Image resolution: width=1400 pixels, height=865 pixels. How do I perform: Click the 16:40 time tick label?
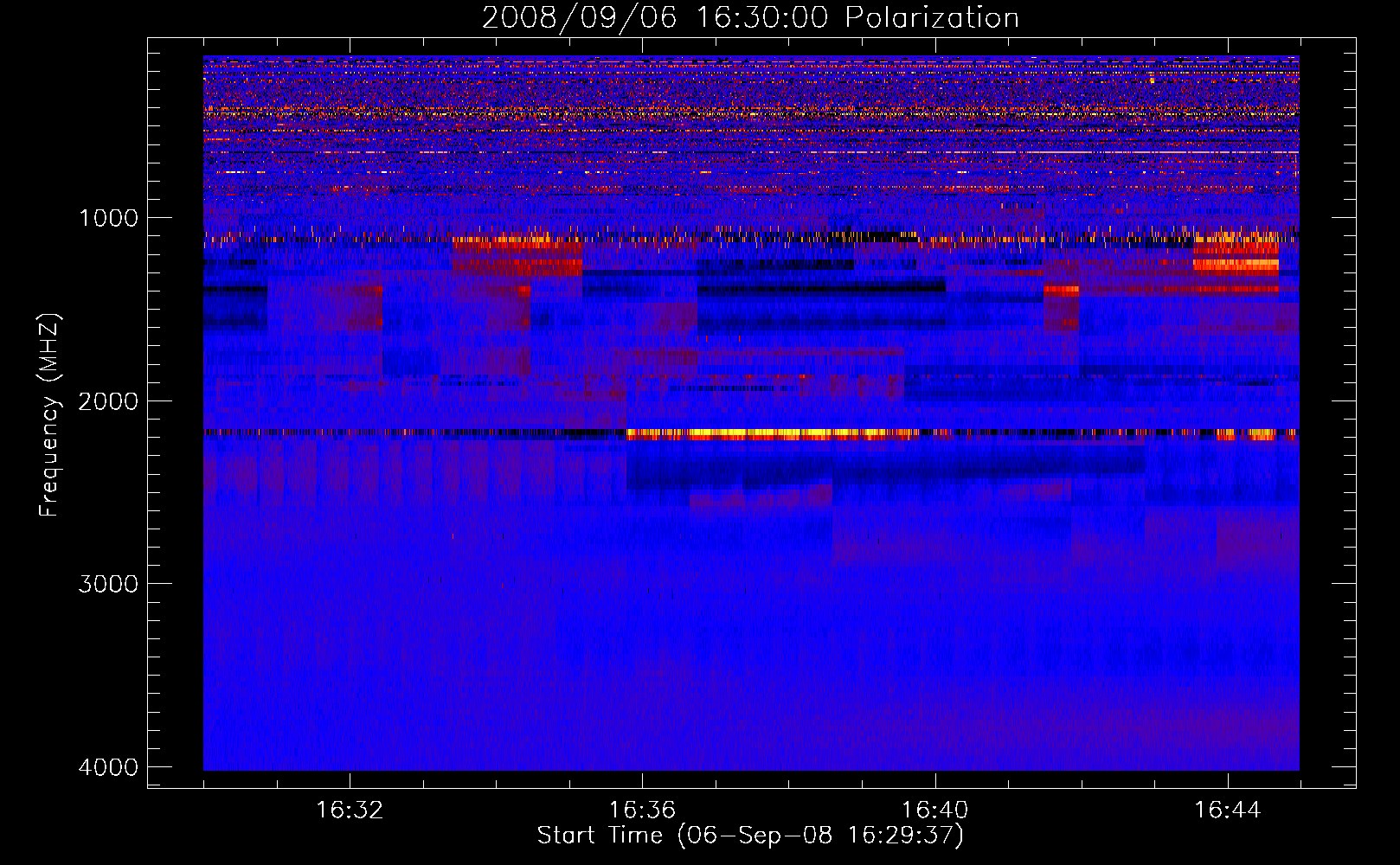pyautogui.click(x=934, y=811)
